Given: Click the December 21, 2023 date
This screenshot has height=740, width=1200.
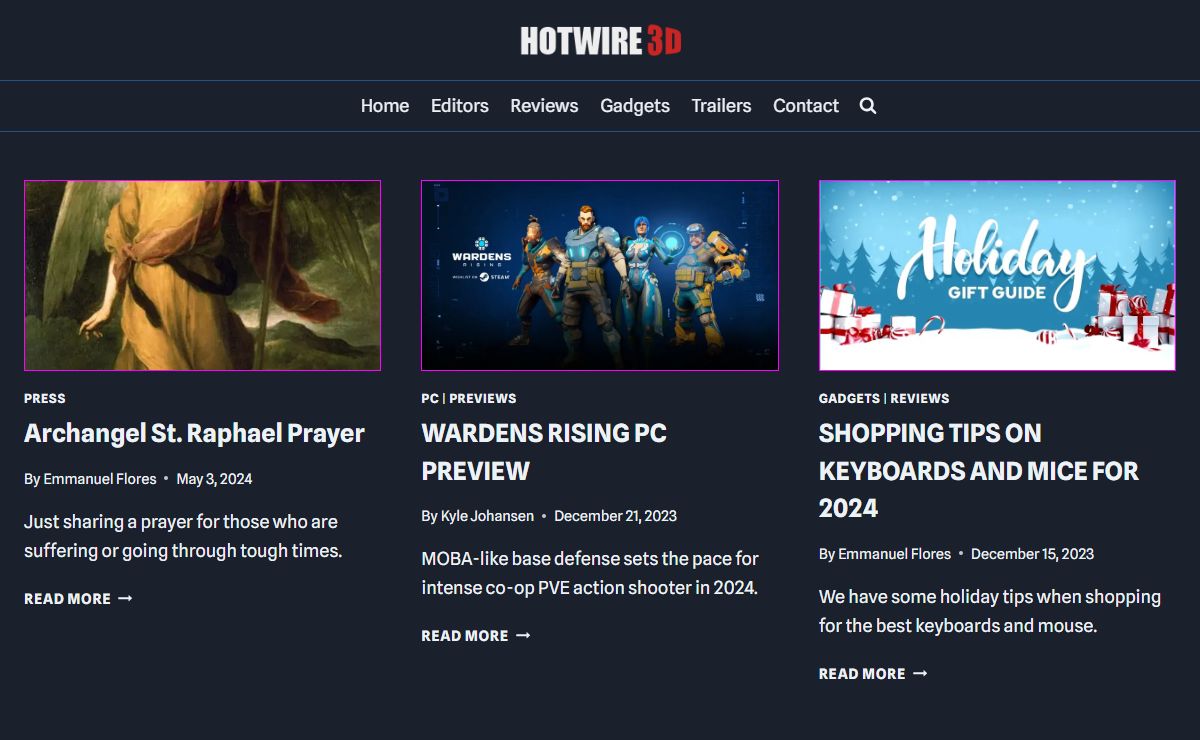Looking at the screenshot, I should 615,516.
